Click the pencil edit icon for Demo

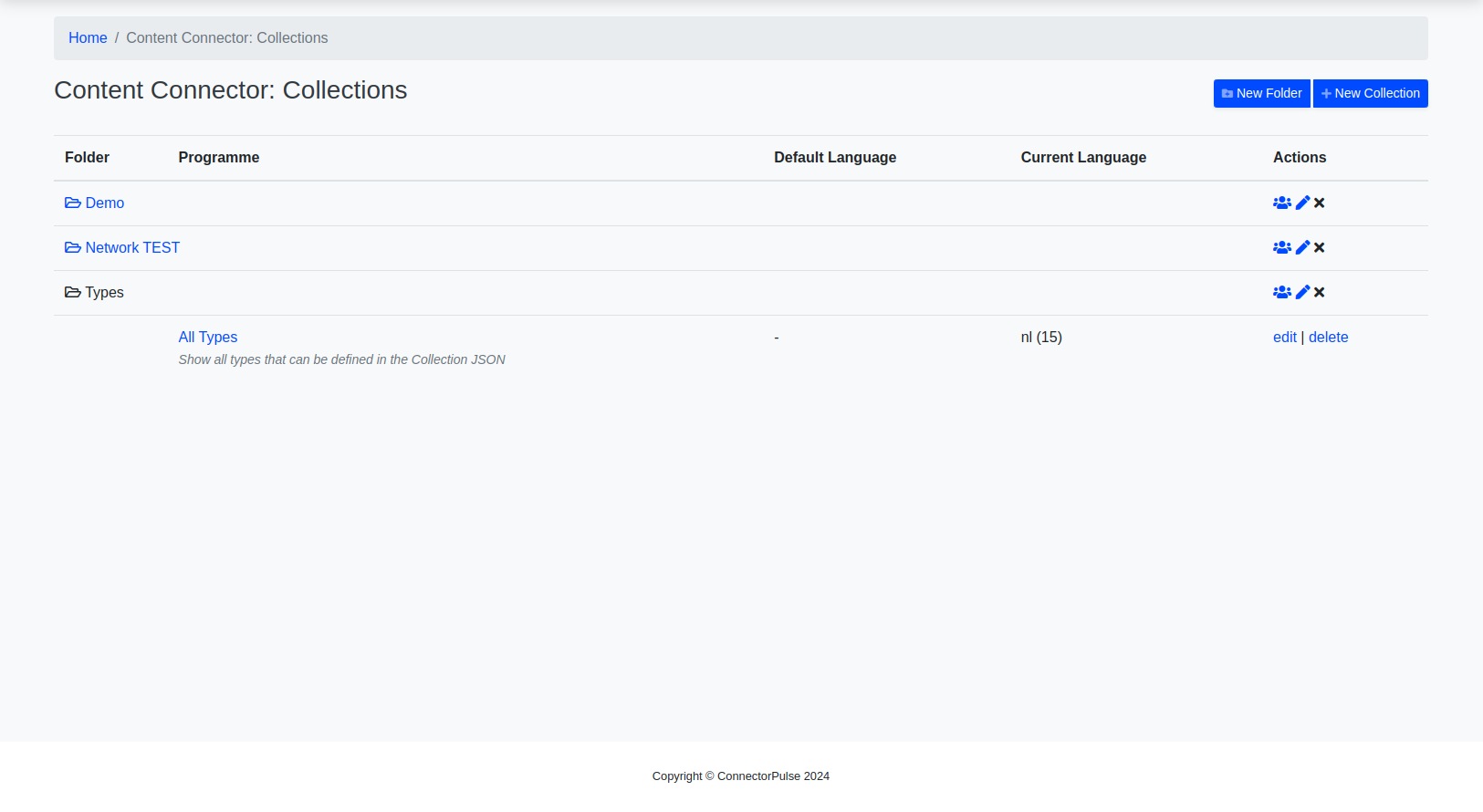(x=1302, y=203)
